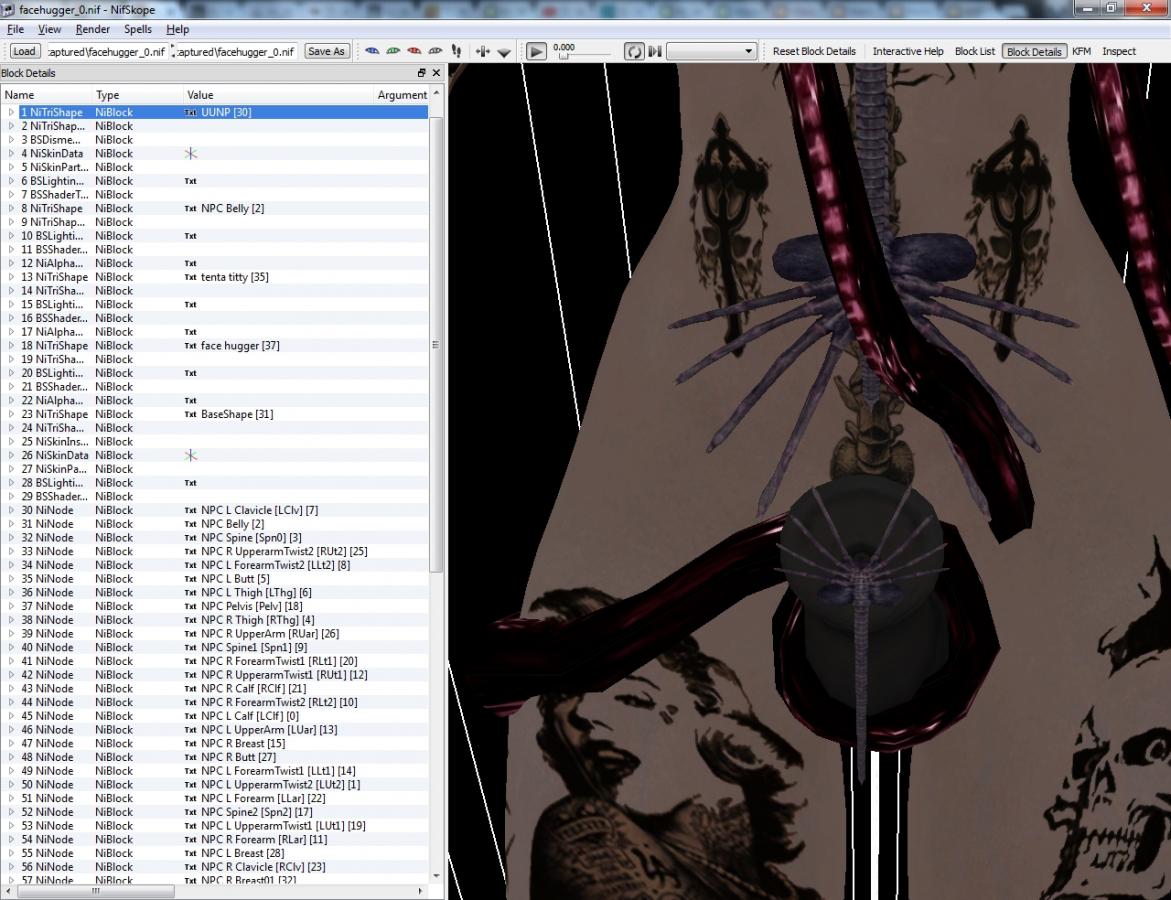The width and height of the screenshot is (1171, 900).
Task: Click the Txt icon in row 28 BSLighti
Action: click(190, 482)
